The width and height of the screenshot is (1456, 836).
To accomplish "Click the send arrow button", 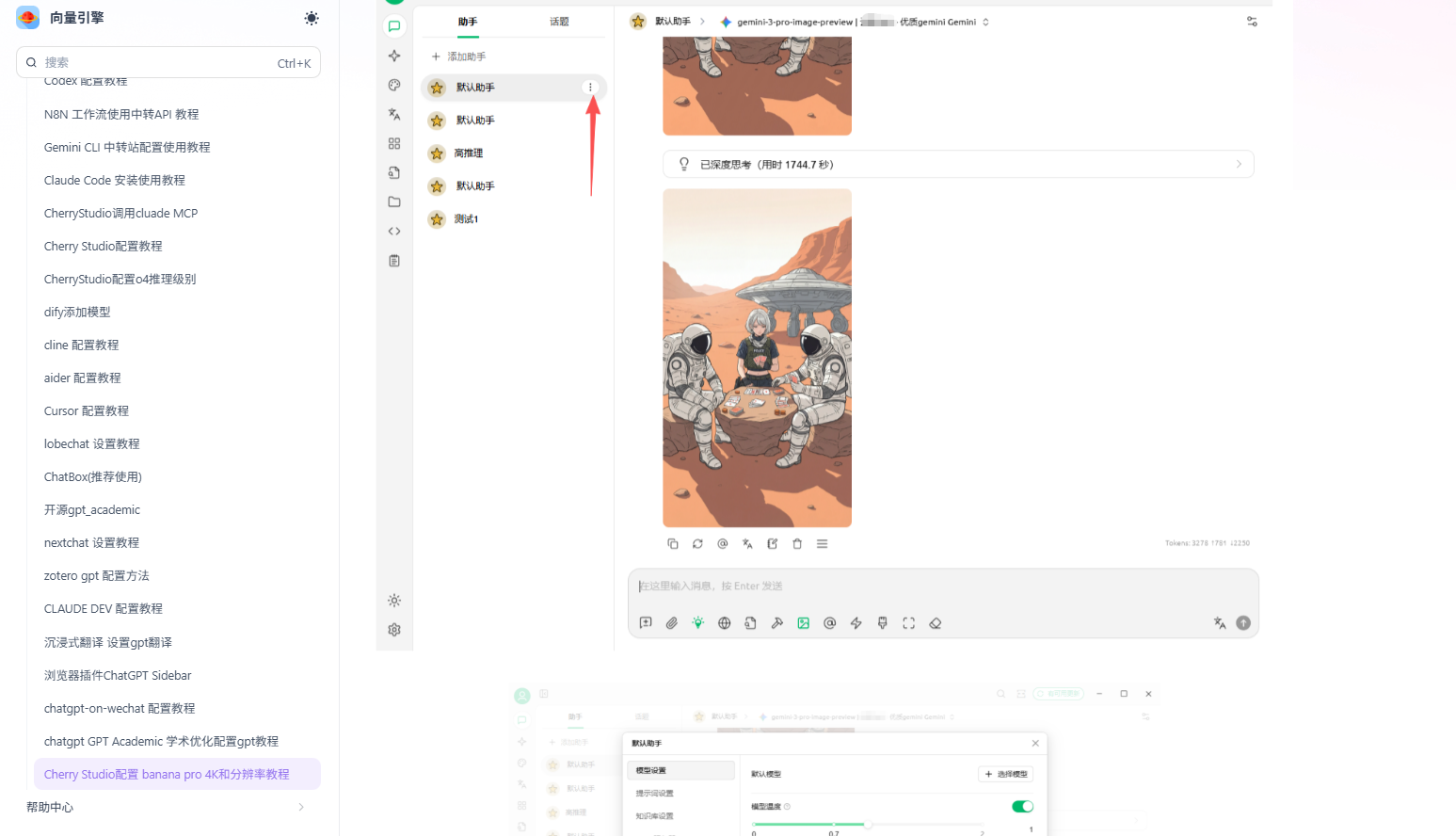I will [1243, 623].
